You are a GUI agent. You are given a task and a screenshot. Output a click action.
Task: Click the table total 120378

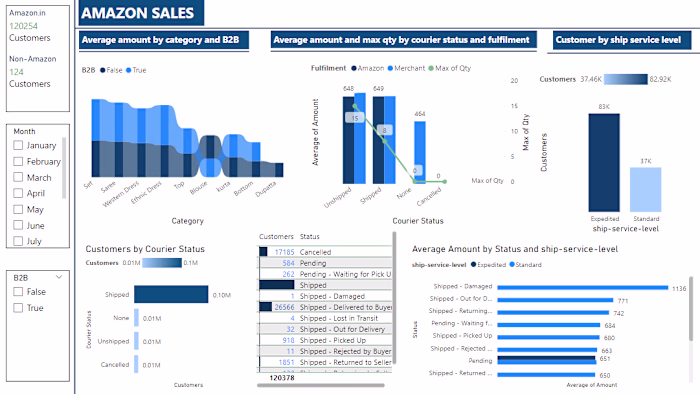click(282, 377)
